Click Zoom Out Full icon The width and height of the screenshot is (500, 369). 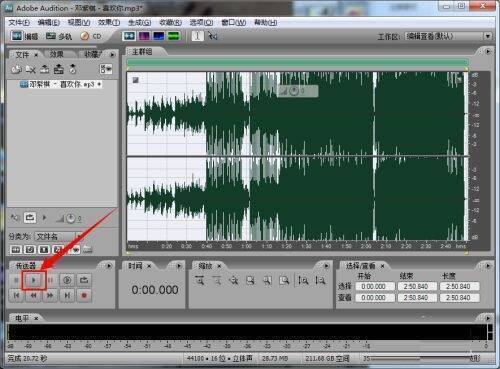tap(233, 280)
